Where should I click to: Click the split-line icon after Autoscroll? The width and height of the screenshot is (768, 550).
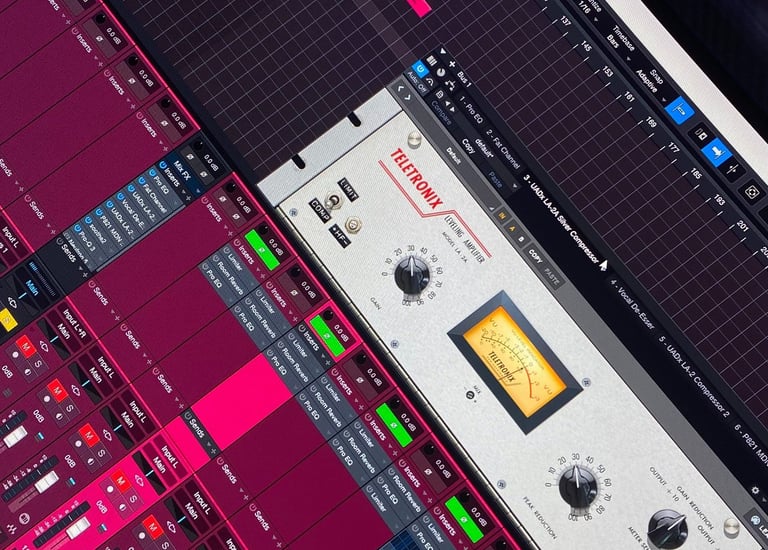point(733,169)
